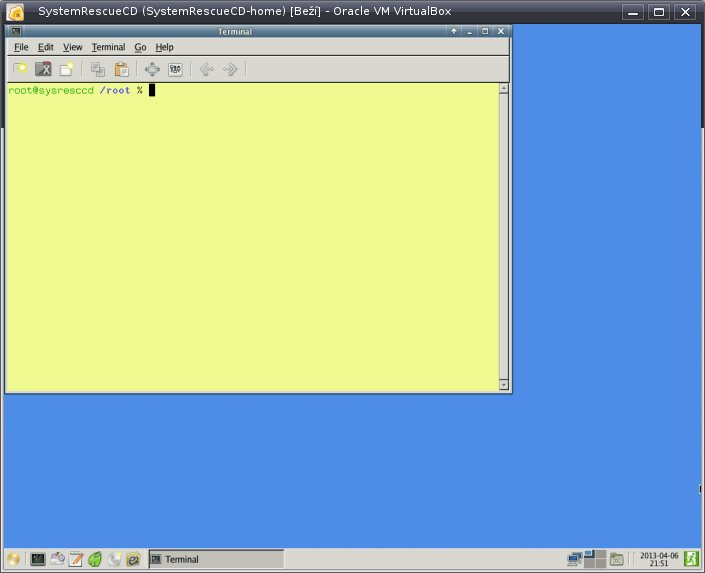Shade the Terminal window with up arrow

tap(454, 31)
